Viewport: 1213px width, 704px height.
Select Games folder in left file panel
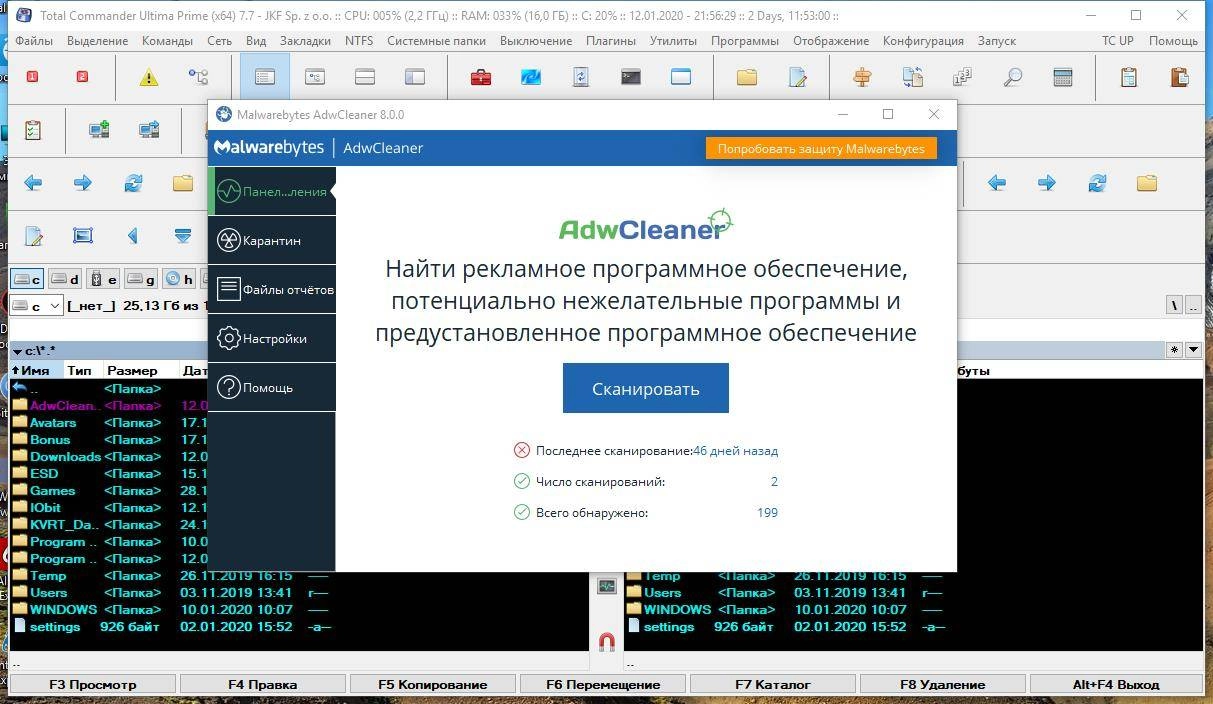click(52, 490)
